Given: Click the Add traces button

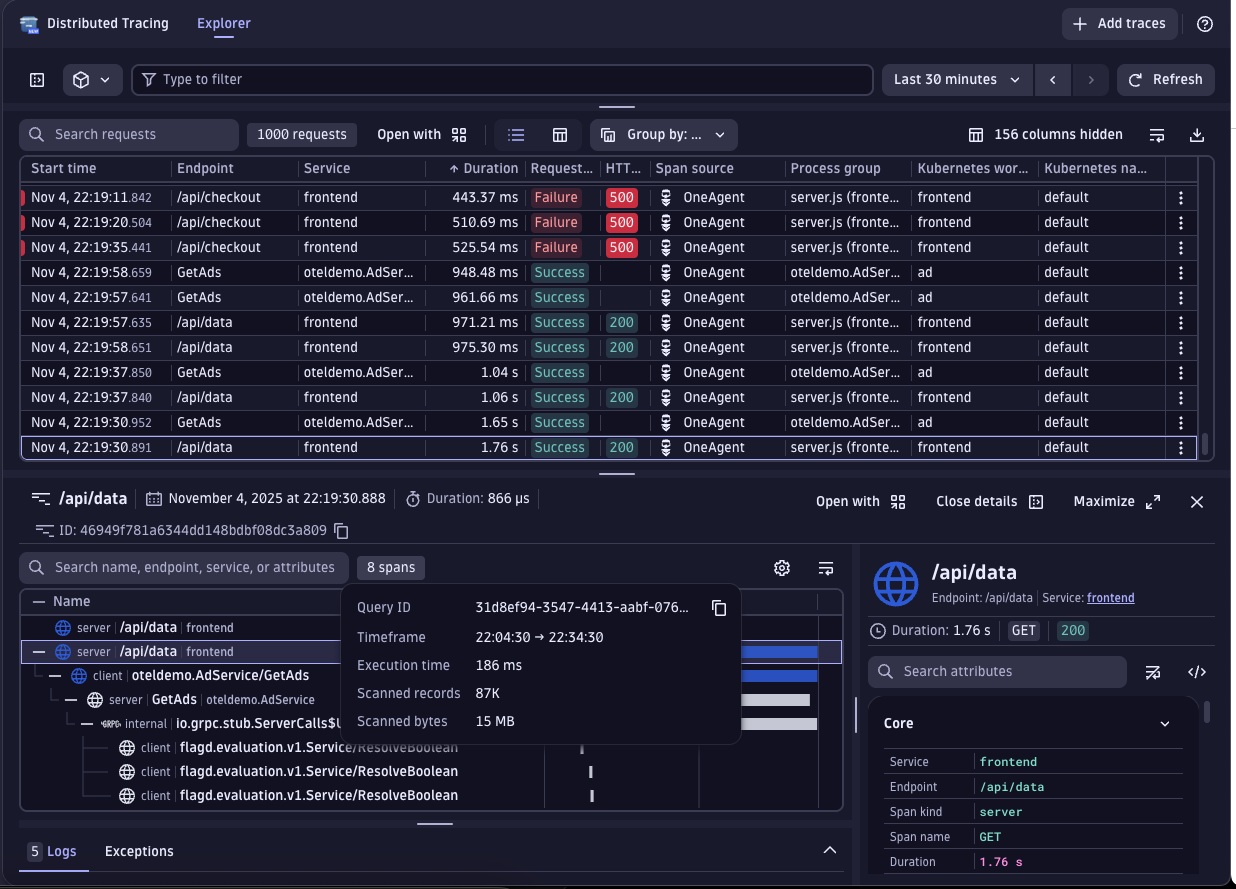Looking at the screenshot, I should (1119, 23).
